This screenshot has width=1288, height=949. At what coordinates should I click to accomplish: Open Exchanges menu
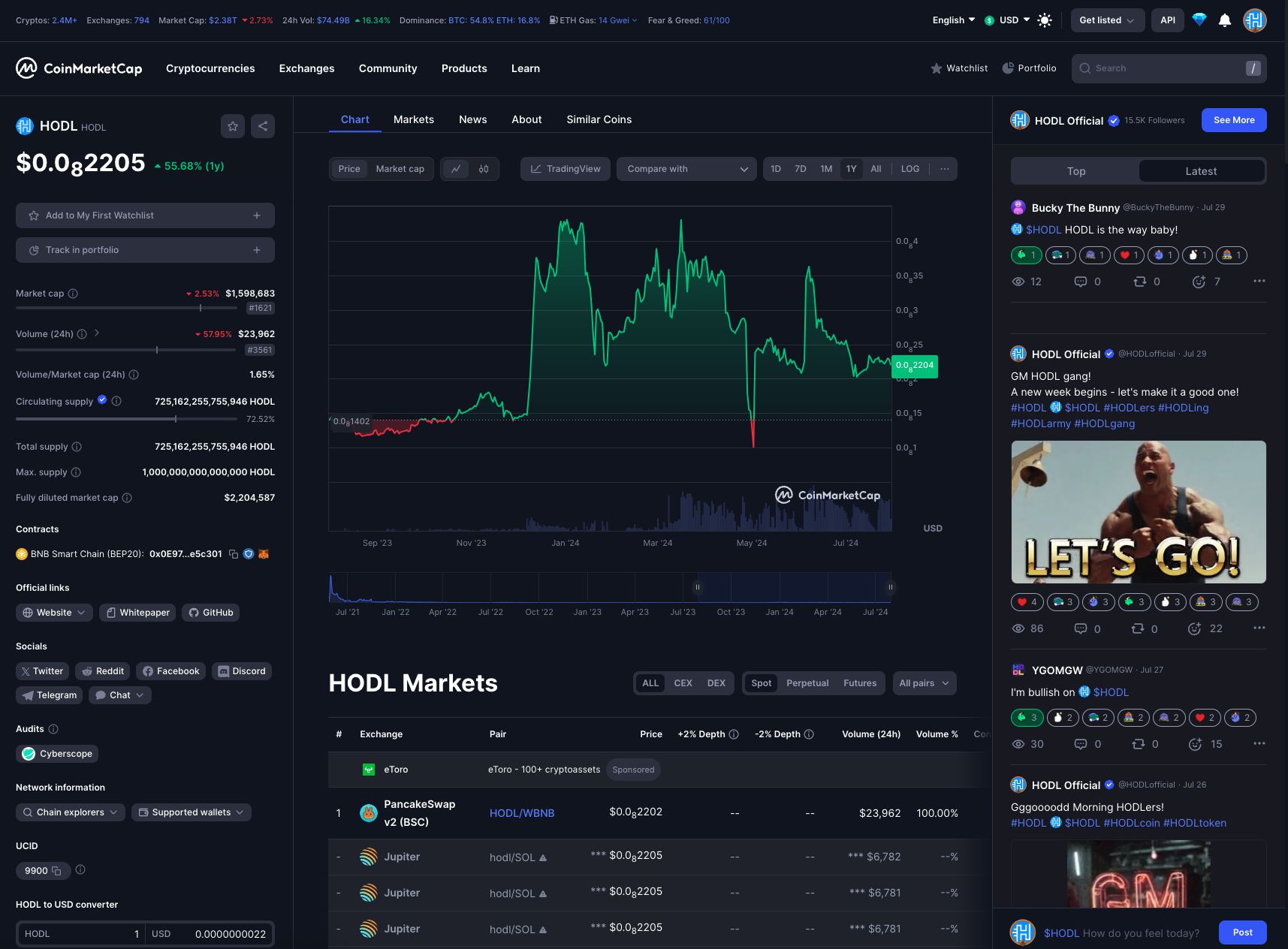[x=307, y=68]
